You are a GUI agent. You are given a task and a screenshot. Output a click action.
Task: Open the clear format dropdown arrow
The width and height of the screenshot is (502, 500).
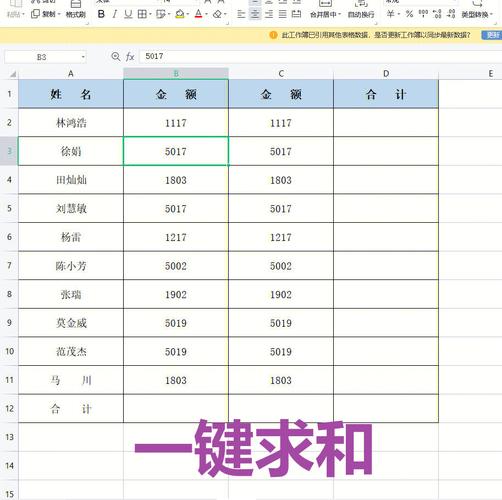[x=225, y=14]
